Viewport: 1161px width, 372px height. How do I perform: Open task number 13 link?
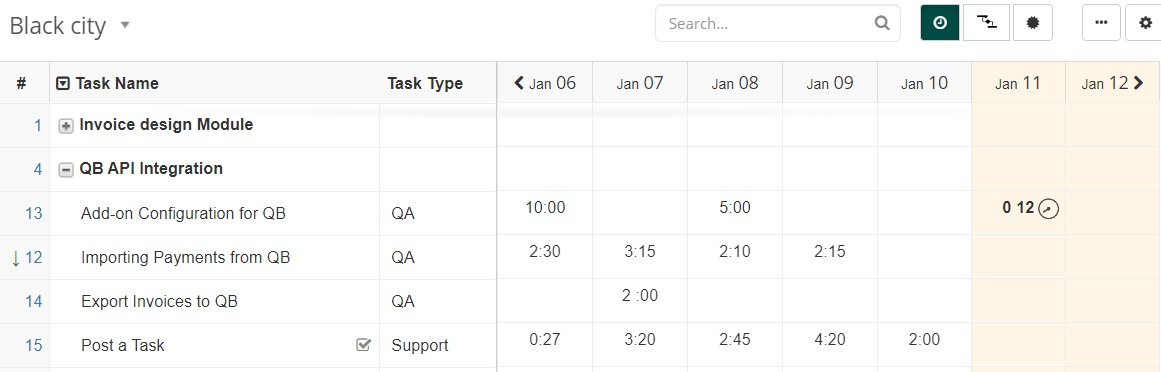tap(33, 213)
